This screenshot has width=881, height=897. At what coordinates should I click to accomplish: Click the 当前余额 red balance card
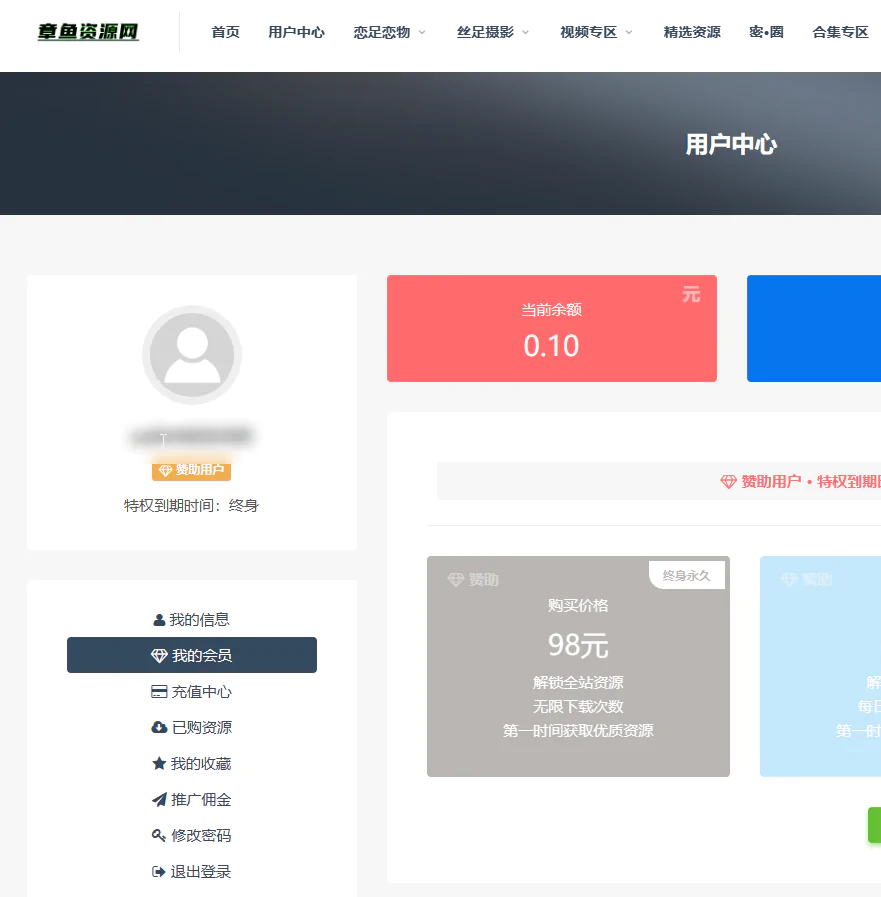tap(551, 328)
